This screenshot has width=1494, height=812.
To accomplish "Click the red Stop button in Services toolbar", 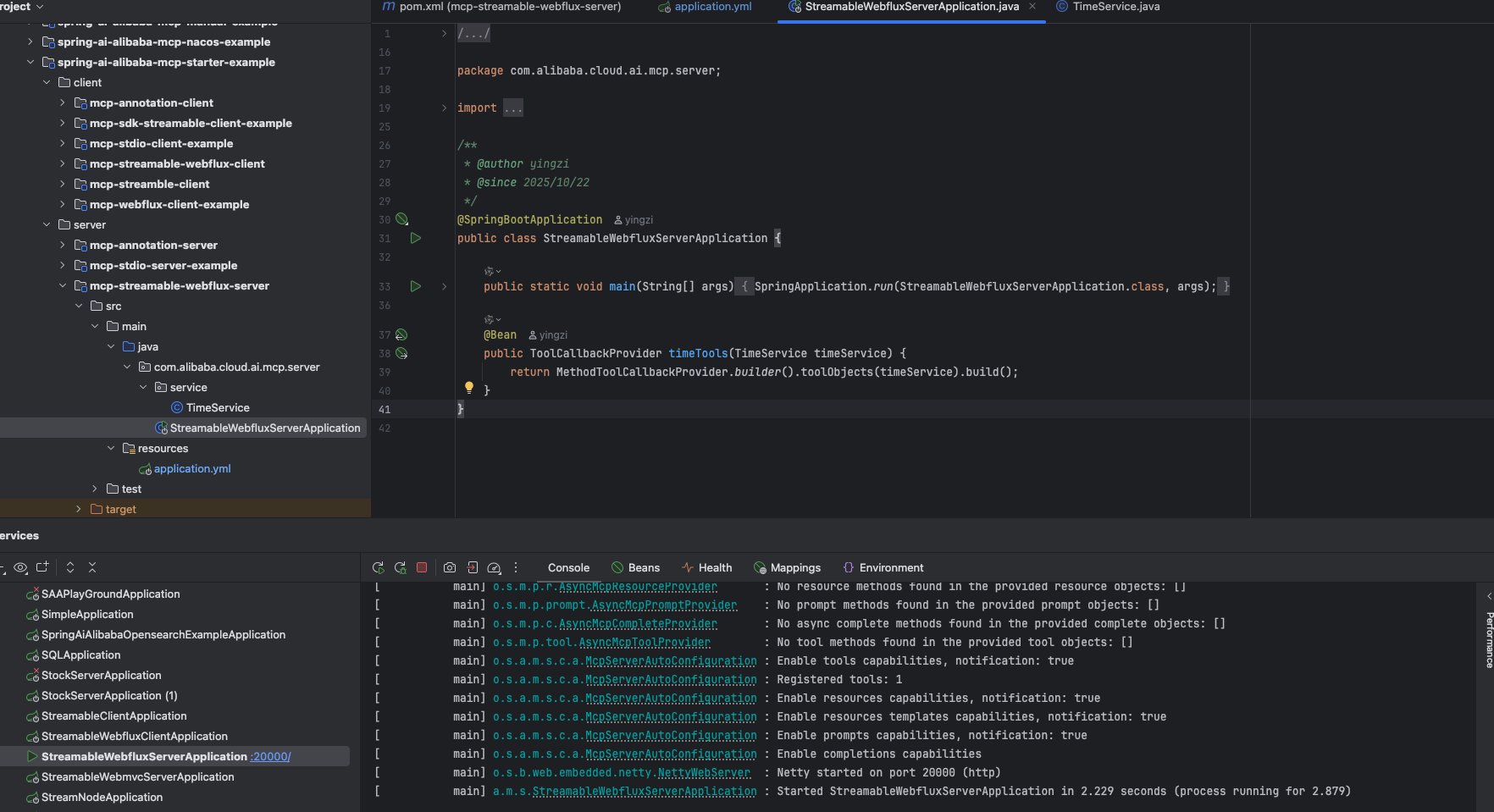I will 422,567.
